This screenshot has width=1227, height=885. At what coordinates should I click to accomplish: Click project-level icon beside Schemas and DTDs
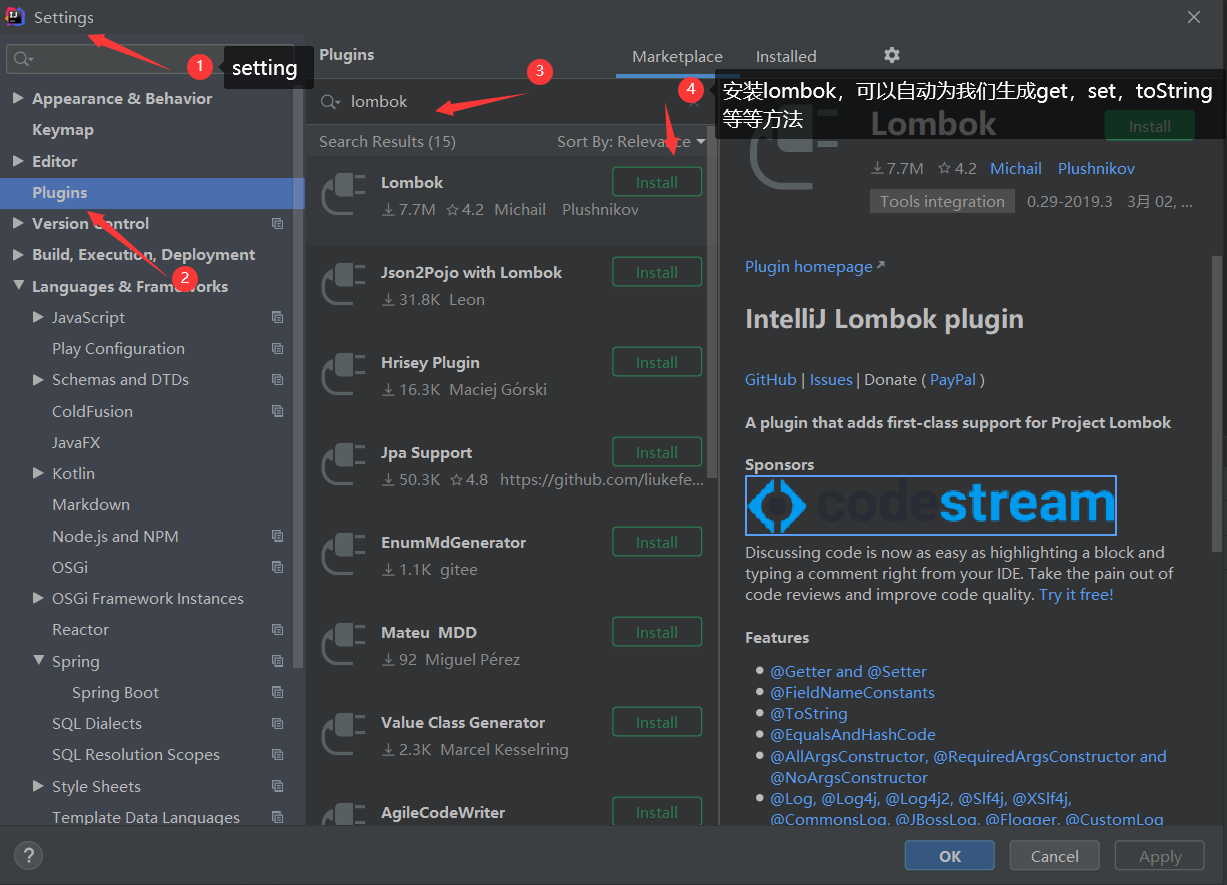(x=278, y=380)
